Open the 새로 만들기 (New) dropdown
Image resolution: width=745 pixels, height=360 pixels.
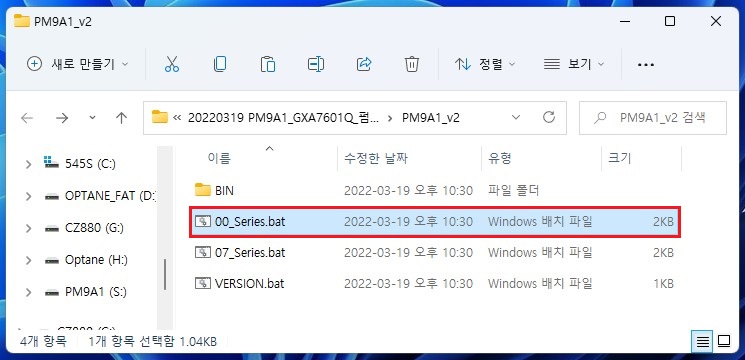tap(78, 64)
